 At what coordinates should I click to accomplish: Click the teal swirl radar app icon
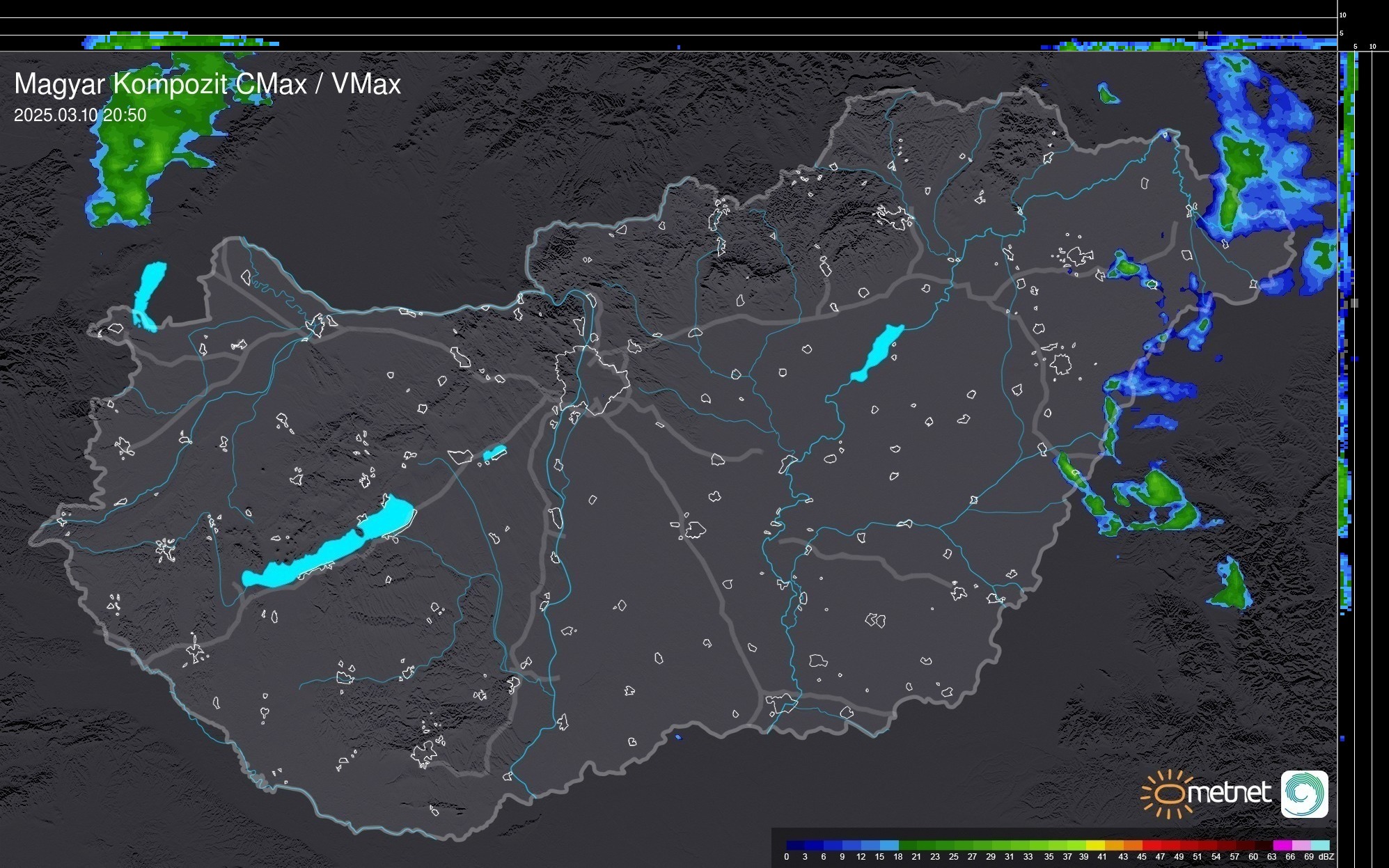point(1304,794)
